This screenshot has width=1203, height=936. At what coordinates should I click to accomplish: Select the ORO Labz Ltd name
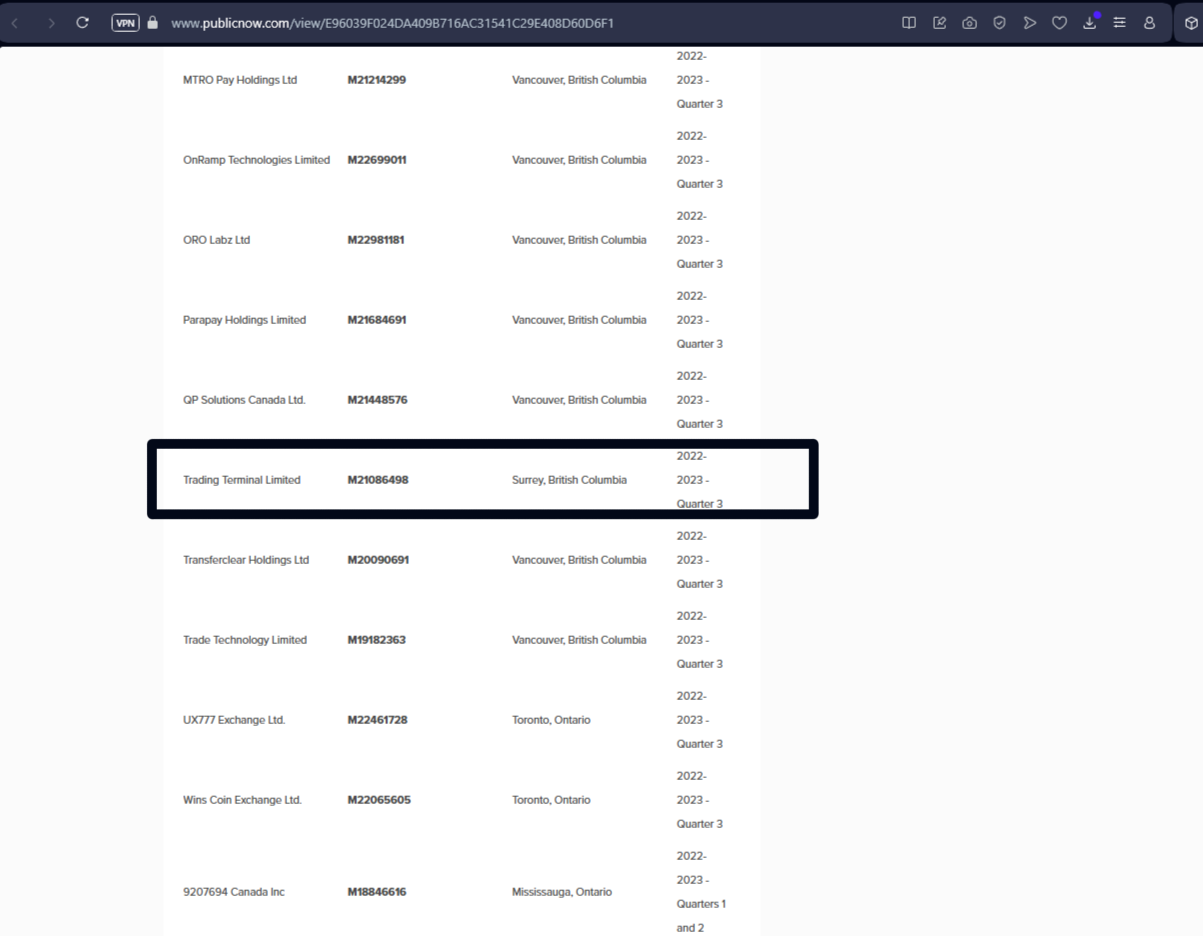(216, 240)
